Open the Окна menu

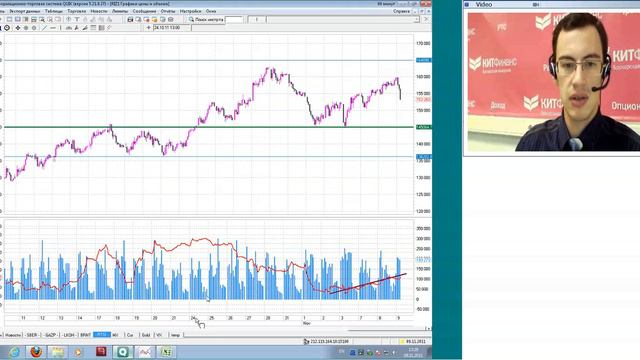[211, 11]
